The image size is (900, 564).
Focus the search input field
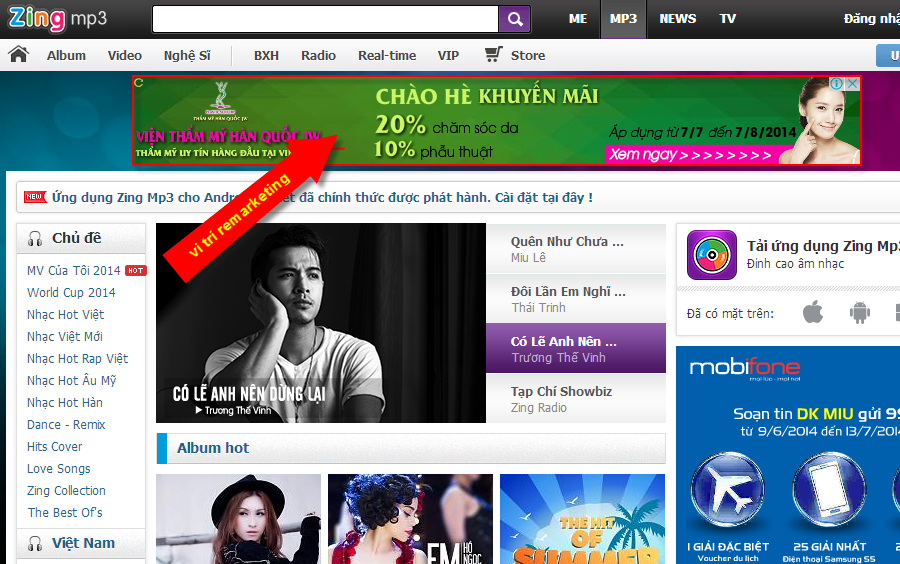[325, 20]
